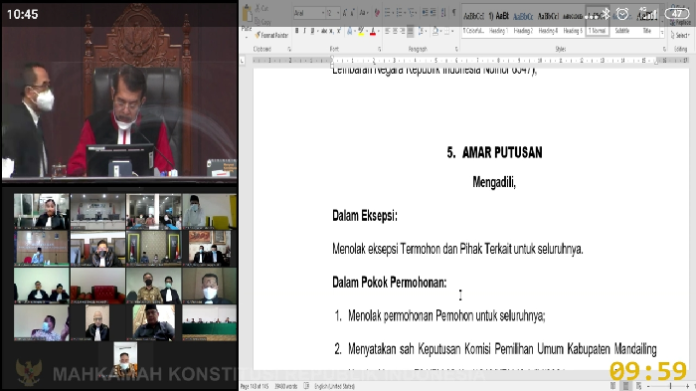Click the page number status bar entry
Viewport: 696px width, 391px height.
(255, 386)
